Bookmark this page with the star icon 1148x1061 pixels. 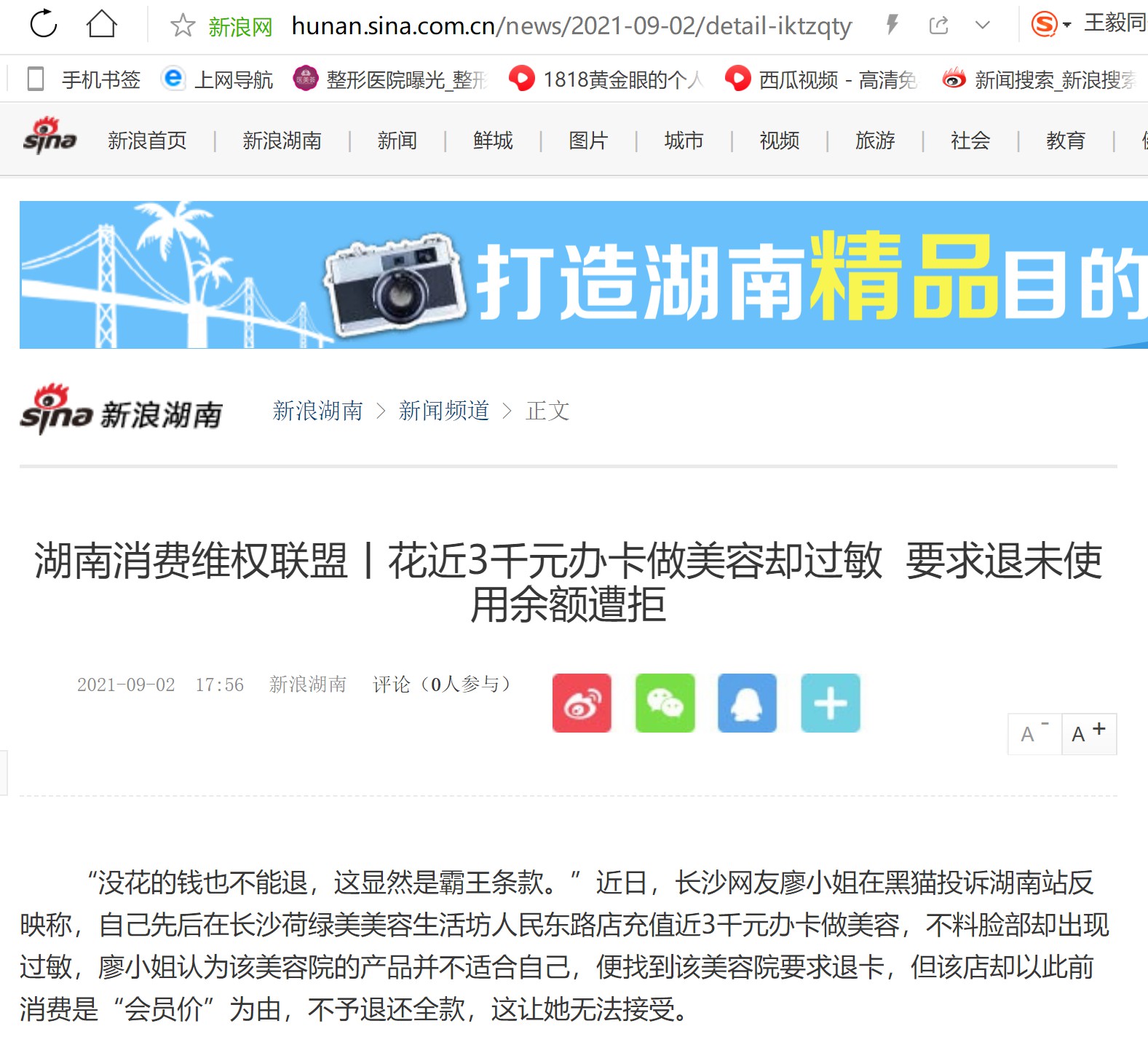coord(183,26)
